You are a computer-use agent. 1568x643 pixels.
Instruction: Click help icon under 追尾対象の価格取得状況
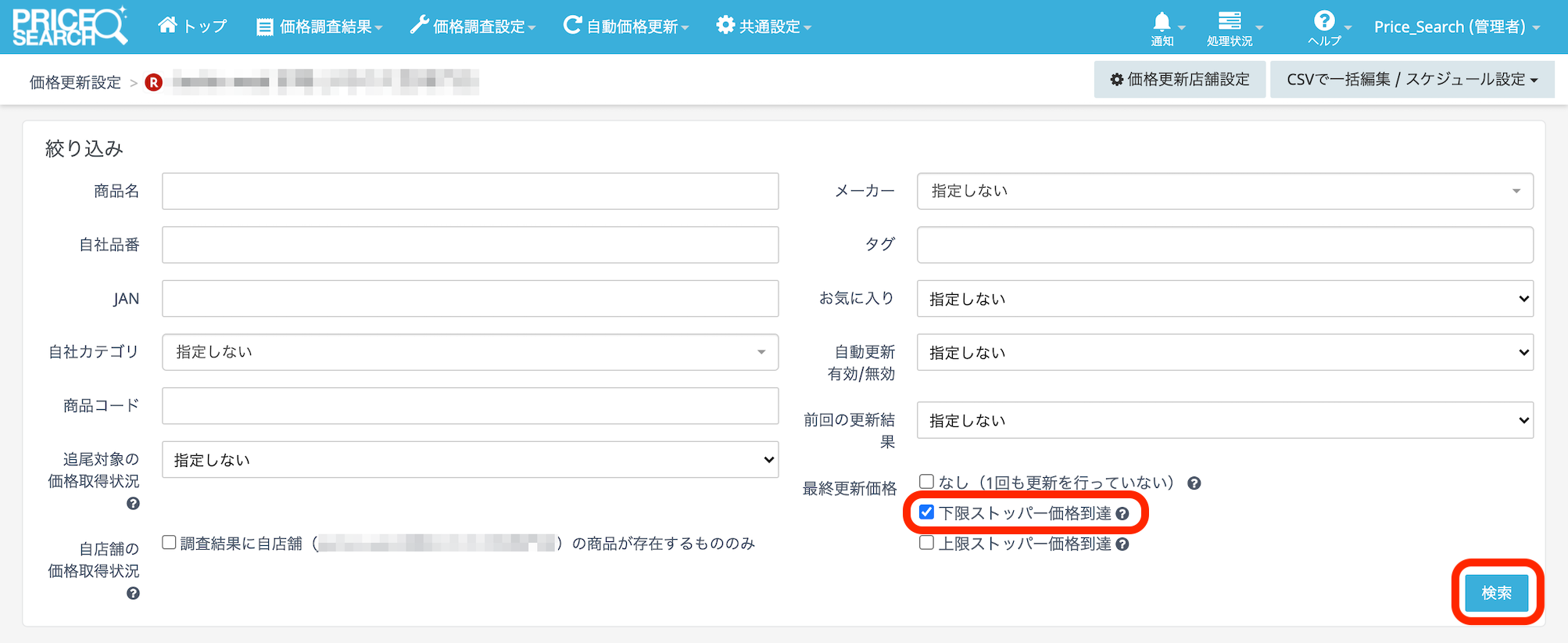coord(133,504)
